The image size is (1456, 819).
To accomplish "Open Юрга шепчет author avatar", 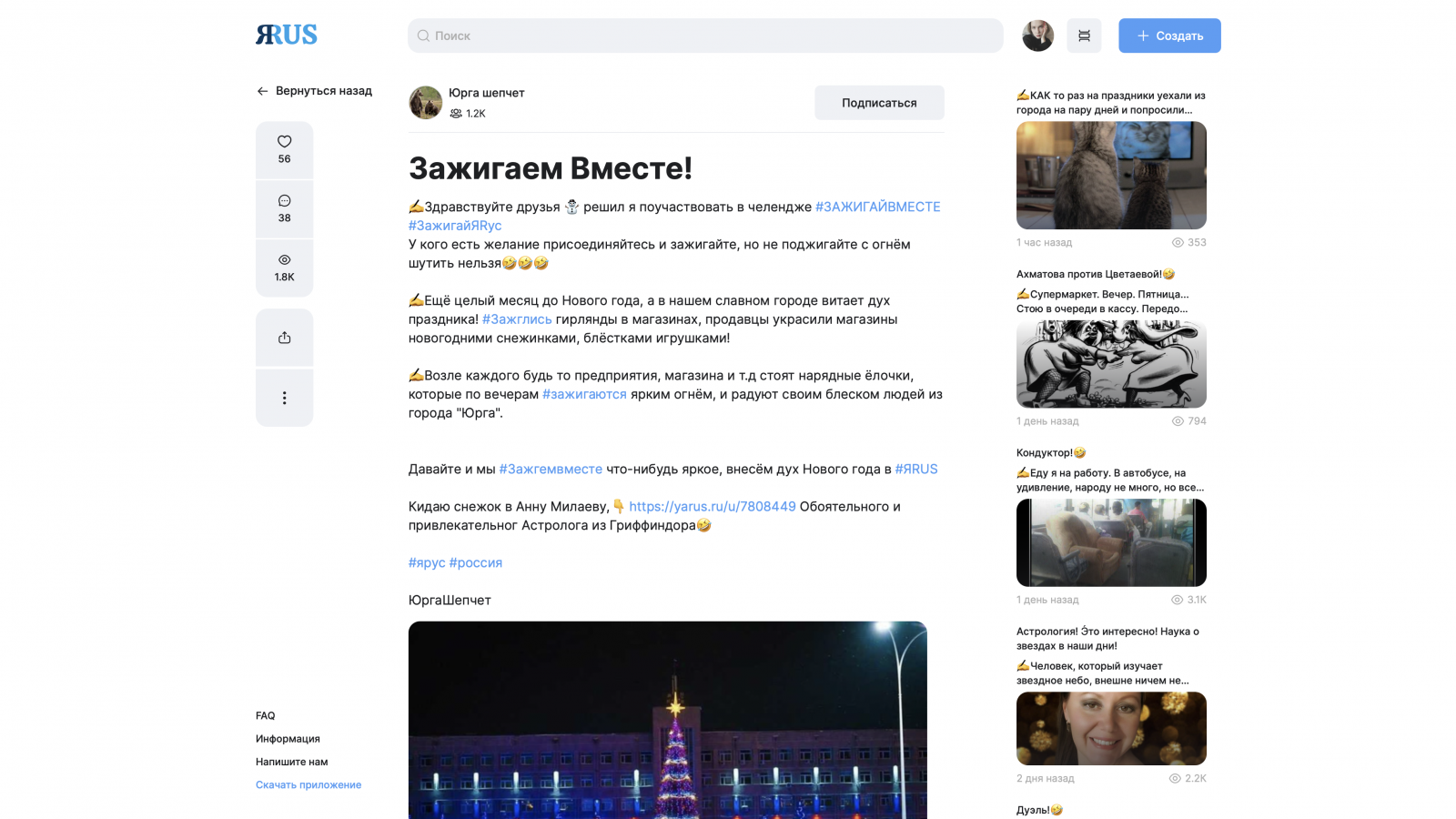I will 425,103.
